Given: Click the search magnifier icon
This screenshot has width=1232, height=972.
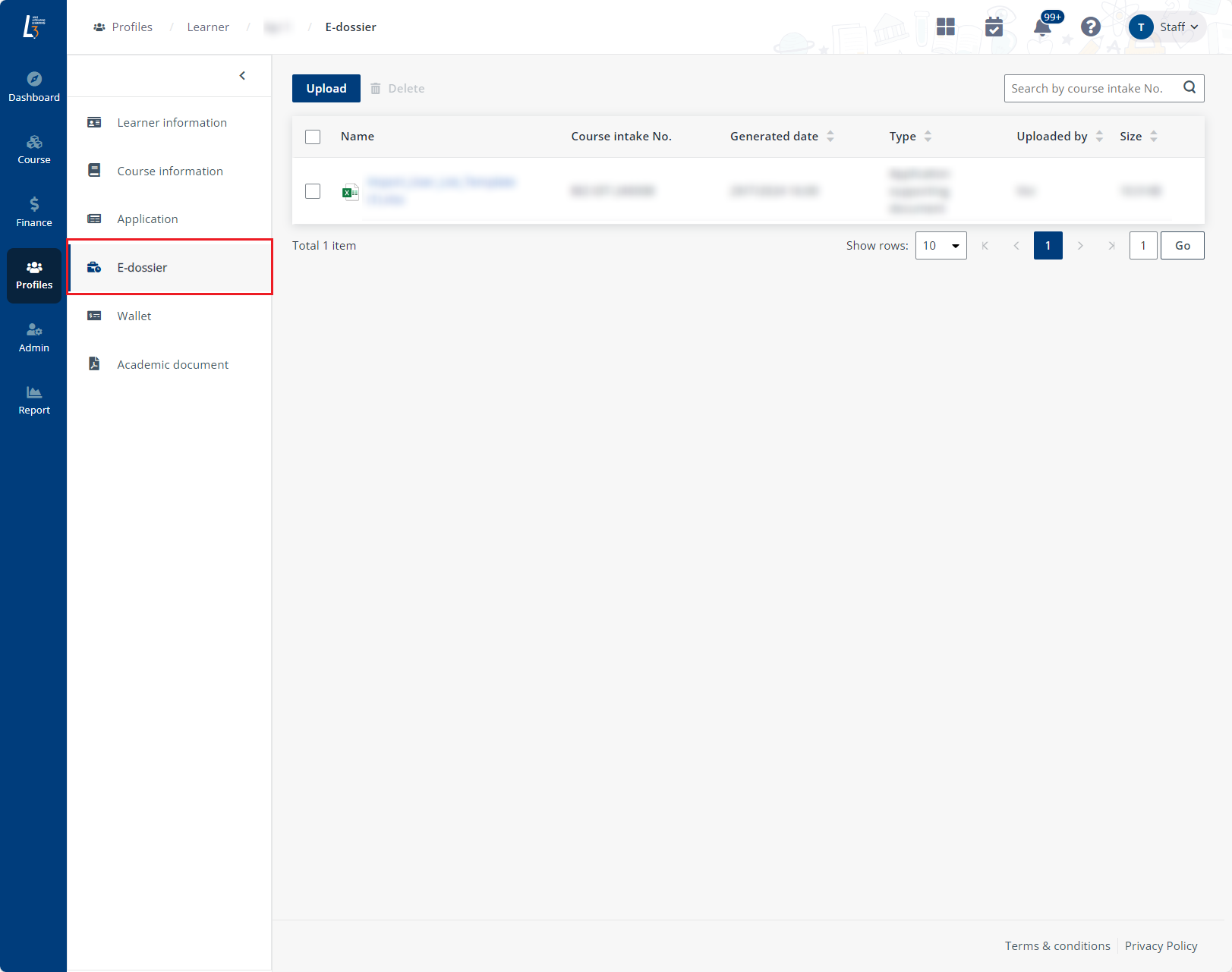Looking at the screenshot, I should 1189,88.
